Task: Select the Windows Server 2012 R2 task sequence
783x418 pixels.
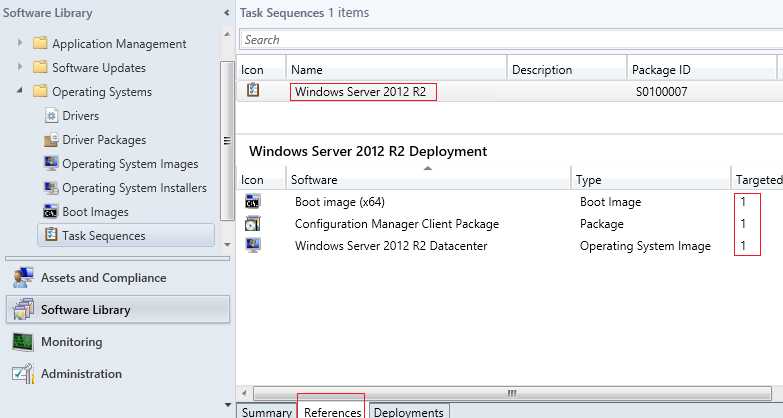Action: 361,91
